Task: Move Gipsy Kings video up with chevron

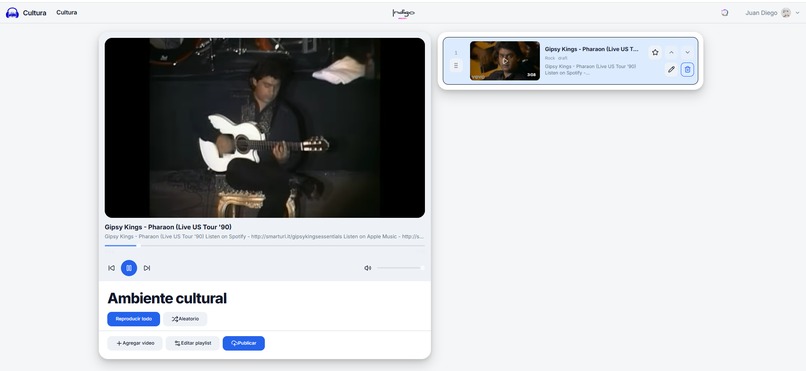Action: (x=671, y=52)
